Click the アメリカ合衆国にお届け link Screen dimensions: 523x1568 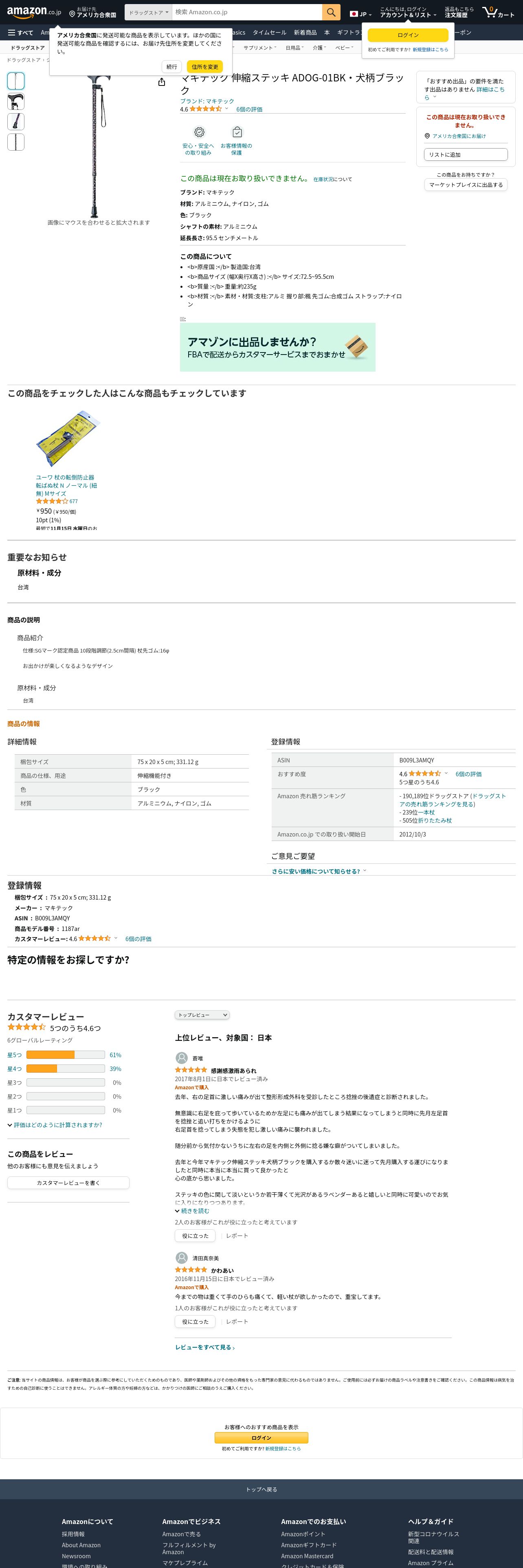click(x=459, y=136)
